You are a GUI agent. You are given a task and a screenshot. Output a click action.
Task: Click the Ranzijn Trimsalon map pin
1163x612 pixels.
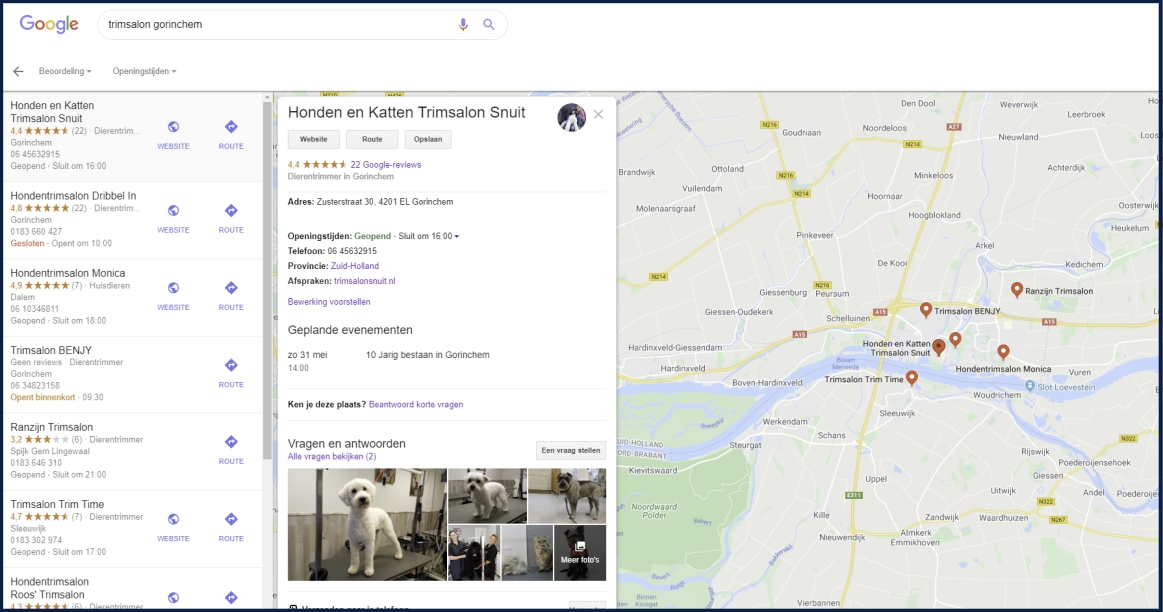coord(1016,290)
